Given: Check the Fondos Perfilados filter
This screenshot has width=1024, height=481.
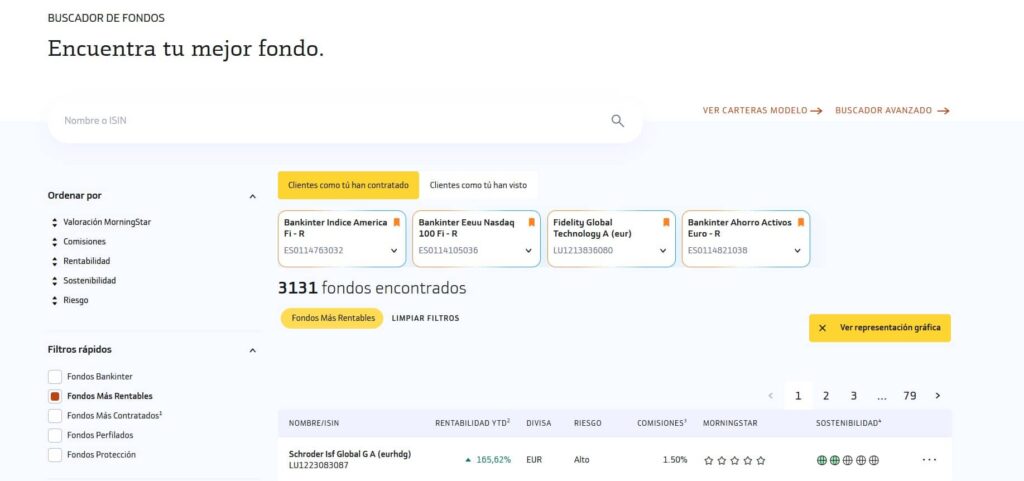Looking at the screenshot, I should [55, 435].
